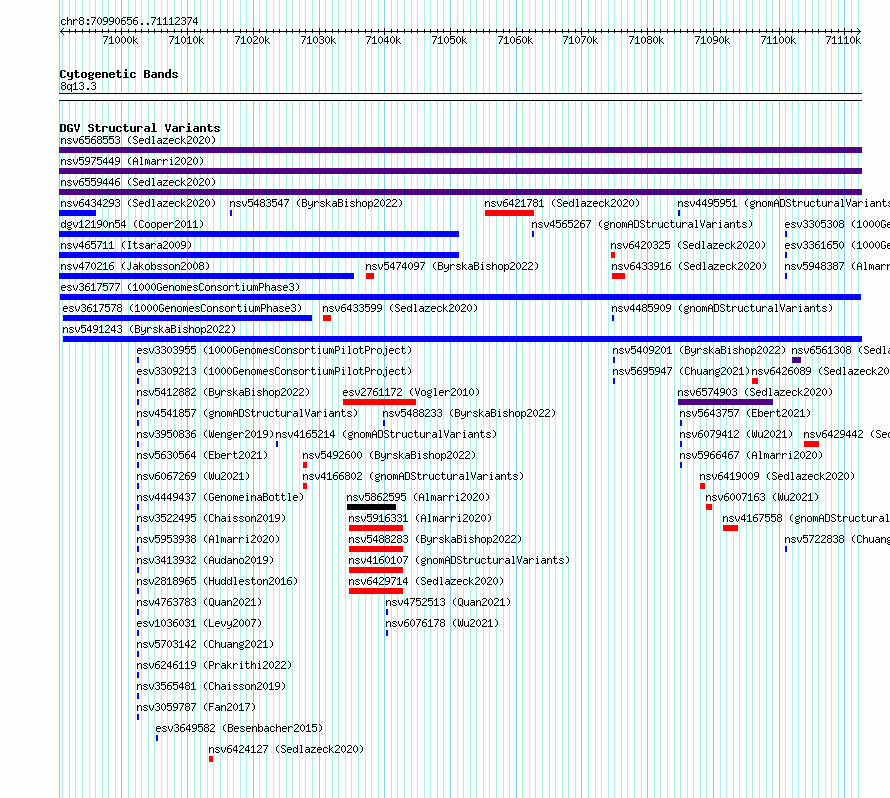Screen dimensions: 890x798
Task: Click the nsv5916331 (Almarri2020) red bar
Action: point(376,528)
